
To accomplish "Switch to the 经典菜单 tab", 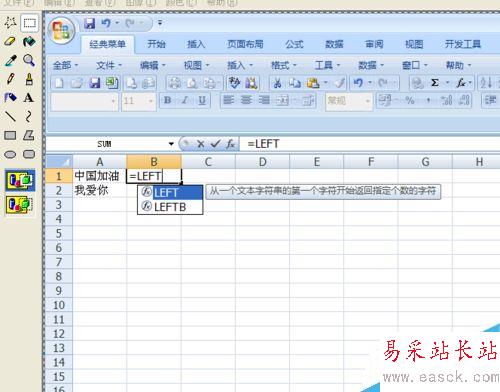I will [108, 44].
